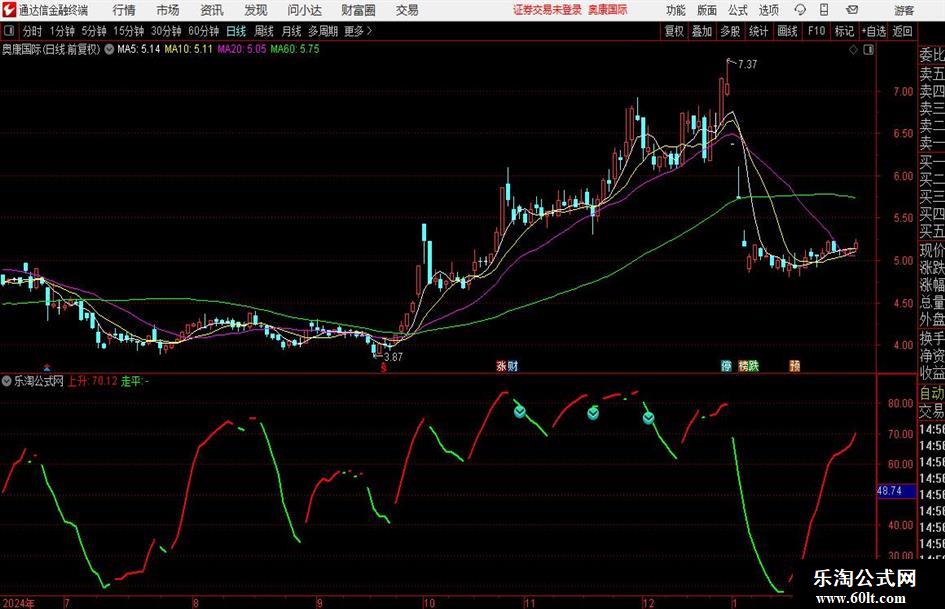Screen dimensions: 945x609
Task: Click the 7.37 high price label
Action: [747, 64]
